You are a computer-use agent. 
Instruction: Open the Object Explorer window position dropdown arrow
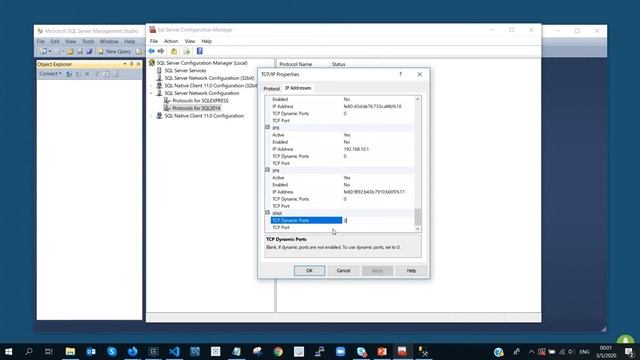tap(124, 64)
